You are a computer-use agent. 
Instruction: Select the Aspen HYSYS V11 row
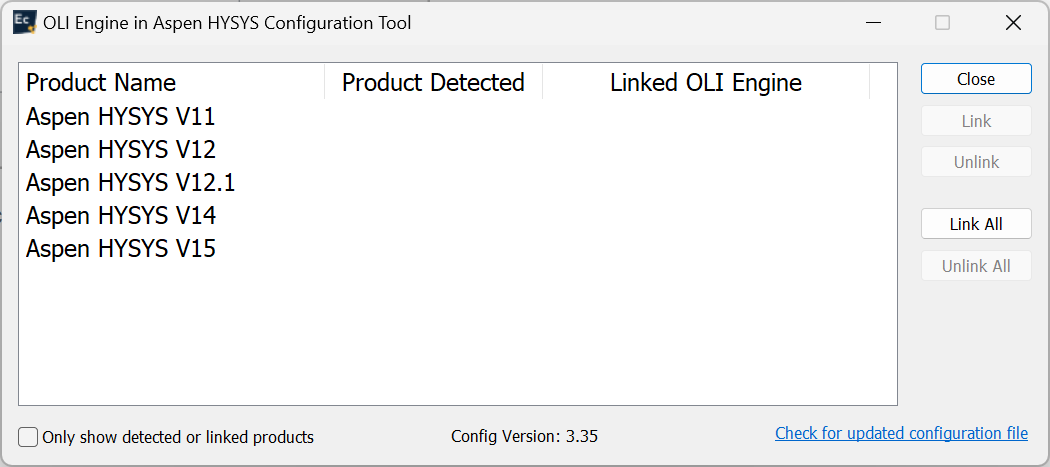(x=121, y=117)
